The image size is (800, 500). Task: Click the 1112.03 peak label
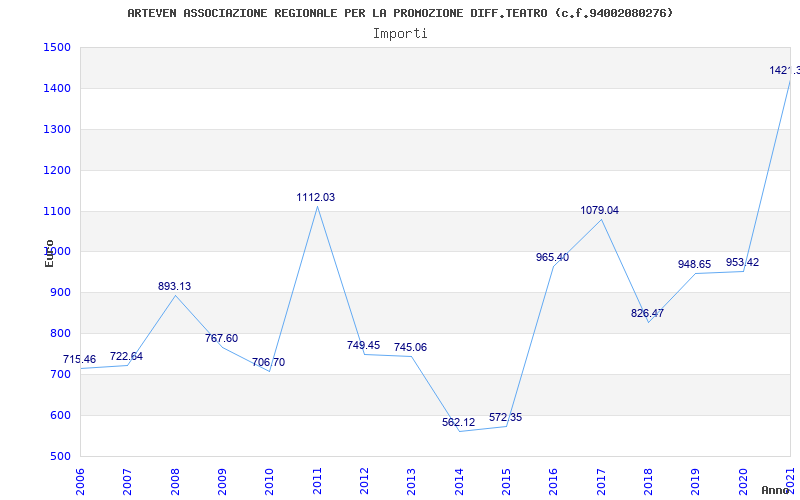(316, 197)
